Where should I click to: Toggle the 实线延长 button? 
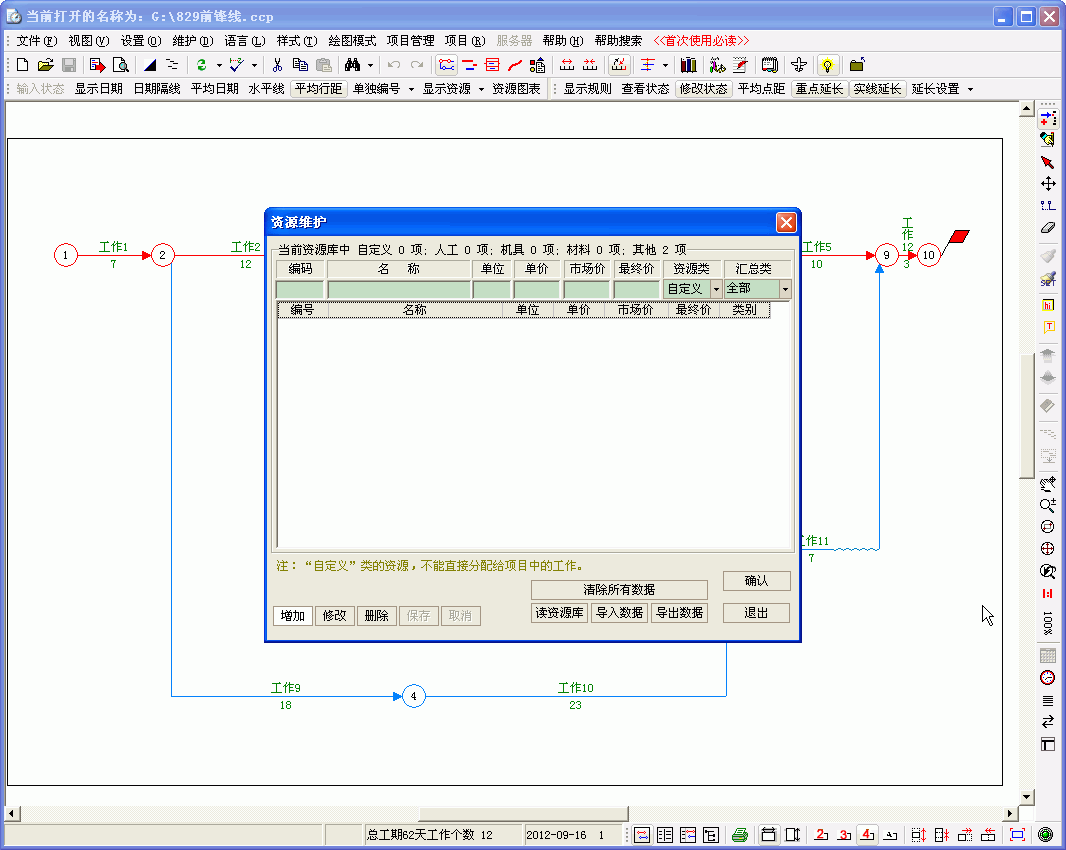tap(878, 89)
